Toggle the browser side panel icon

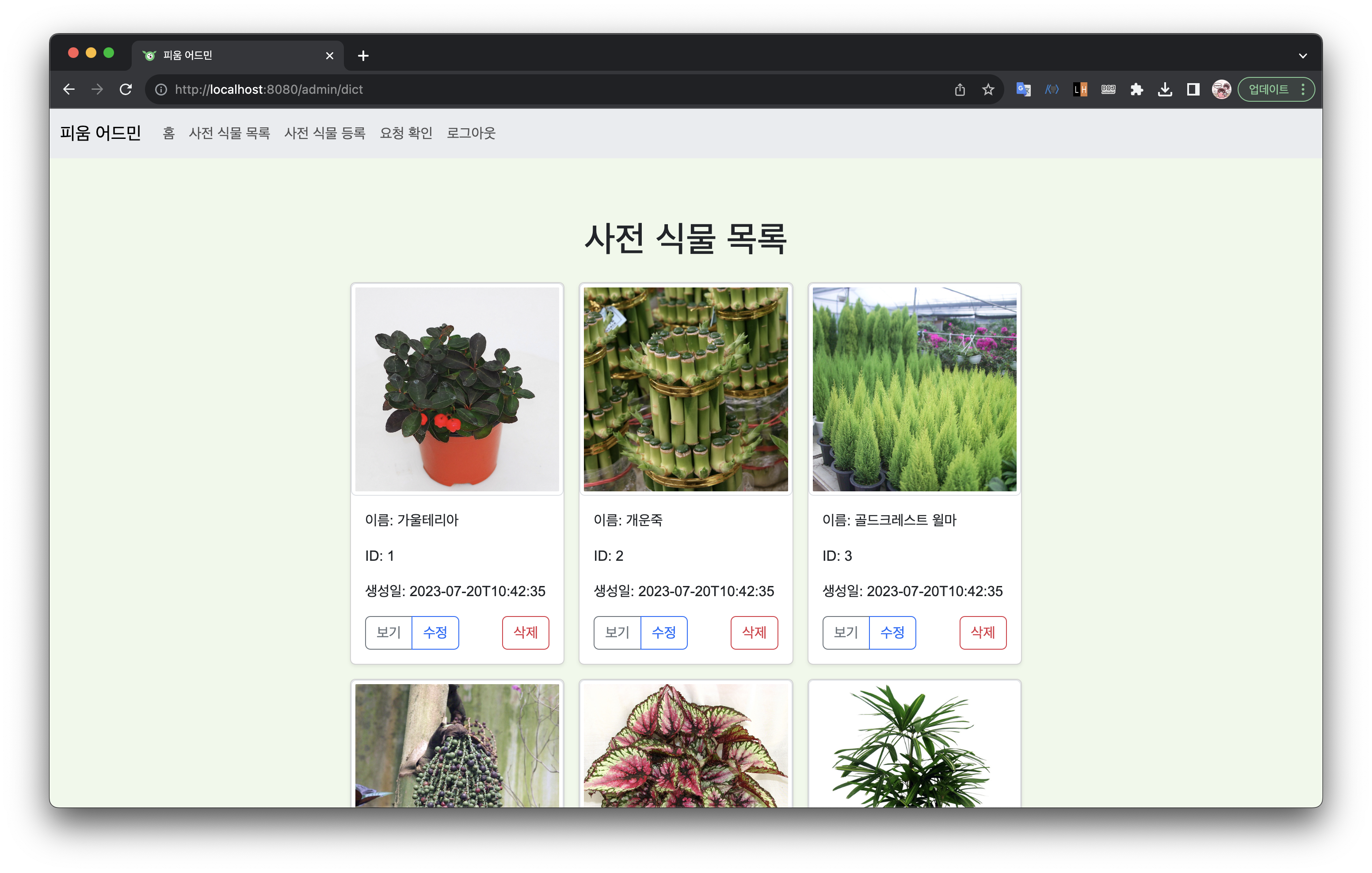click(1193, 89)
